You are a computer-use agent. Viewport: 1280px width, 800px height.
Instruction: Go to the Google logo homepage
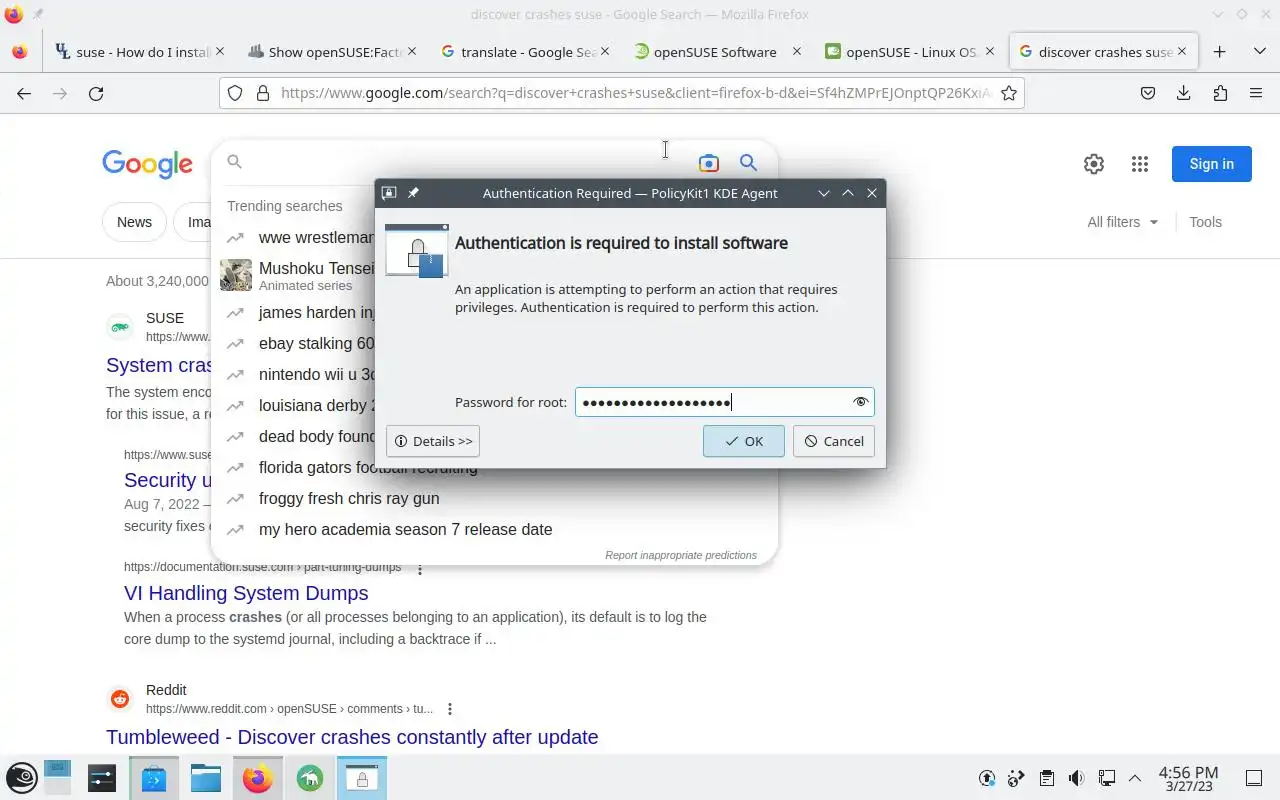pos(147,164)
